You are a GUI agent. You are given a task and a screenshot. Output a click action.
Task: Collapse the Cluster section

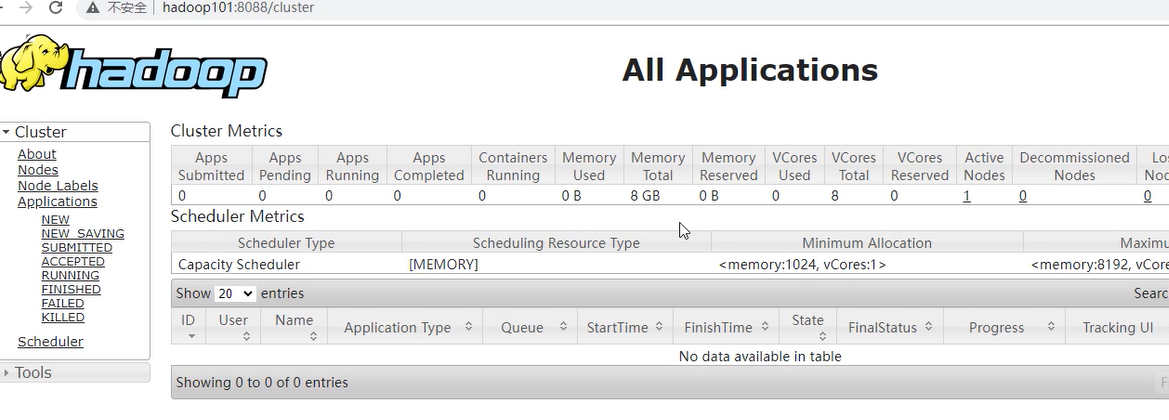click(6, 132)
